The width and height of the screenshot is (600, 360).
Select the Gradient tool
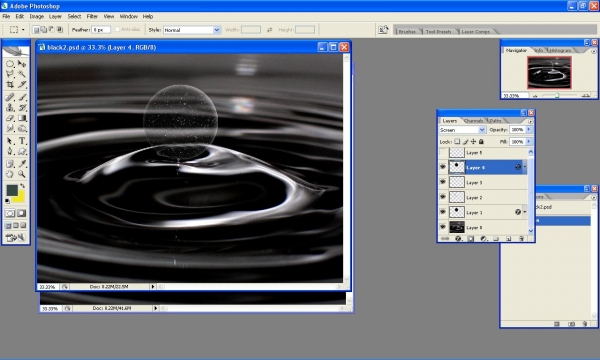point(22,118)
